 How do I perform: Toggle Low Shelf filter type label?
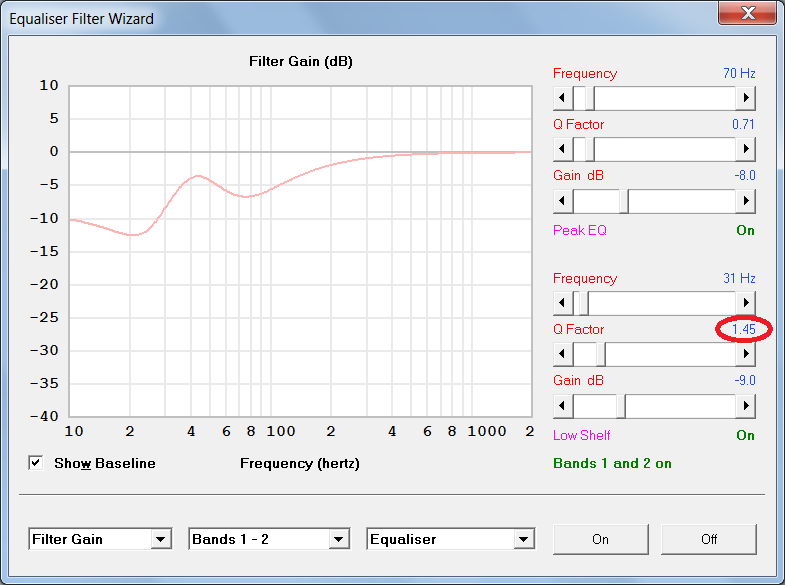581,435
